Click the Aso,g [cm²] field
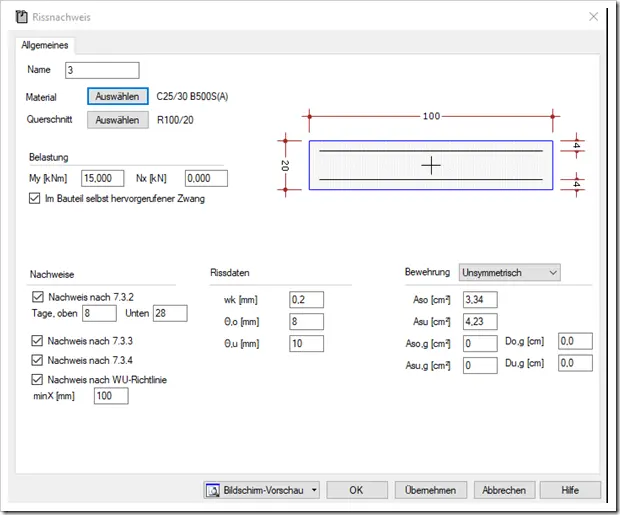This screenshot has height=515, width=620. tap(480, 343)
